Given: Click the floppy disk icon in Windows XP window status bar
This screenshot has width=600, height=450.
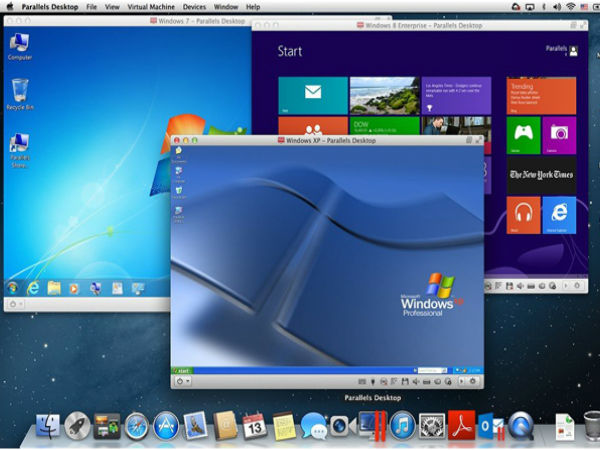Looking at the screenshot, I should (405, 382).
